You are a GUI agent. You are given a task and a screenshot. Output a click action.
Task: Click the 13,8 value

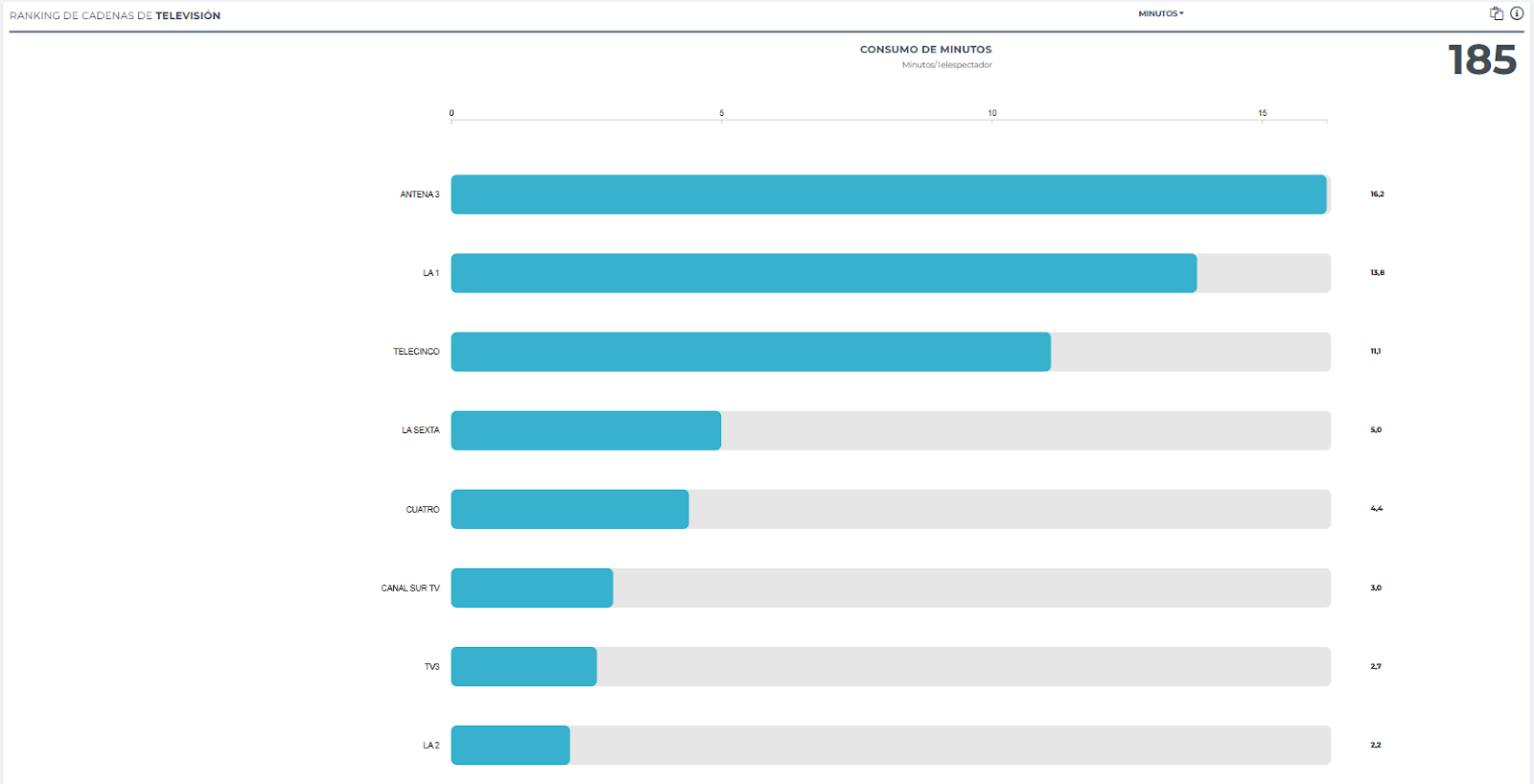click(x=1377, y=273)
